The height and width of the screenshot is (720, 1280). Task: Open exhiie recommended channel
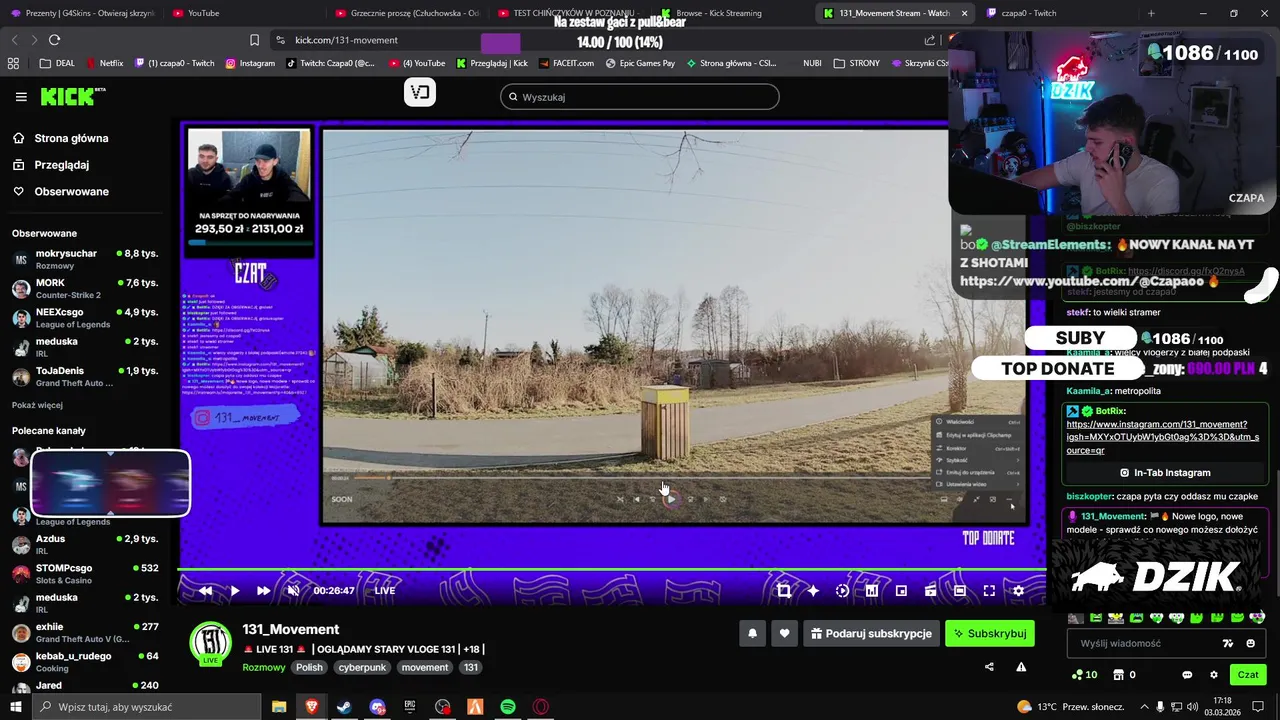tap(85, 632)
